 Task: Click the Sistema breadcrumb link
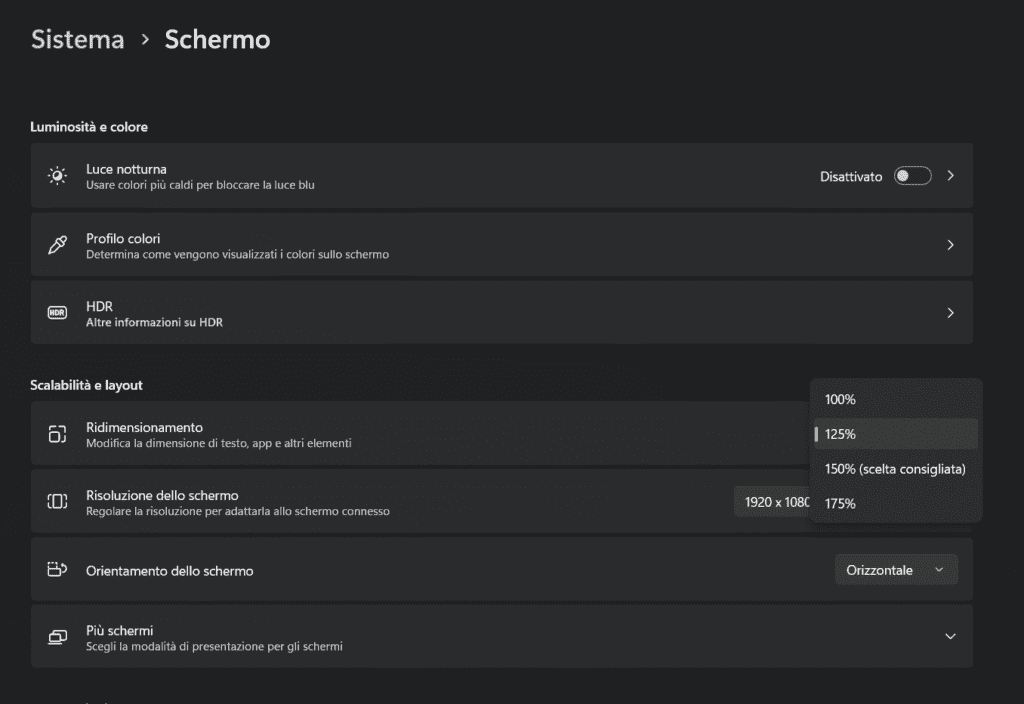point(76,39)
